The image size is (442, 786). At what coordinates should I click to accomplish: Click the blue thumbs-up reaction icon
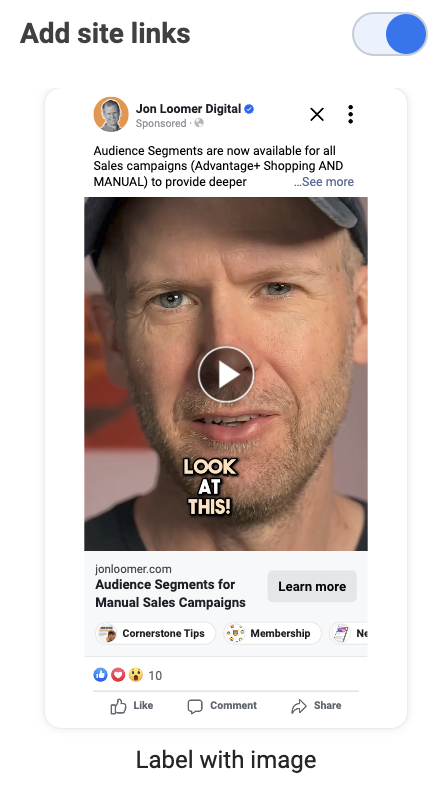pyautogui.click(x=101, y=675)
